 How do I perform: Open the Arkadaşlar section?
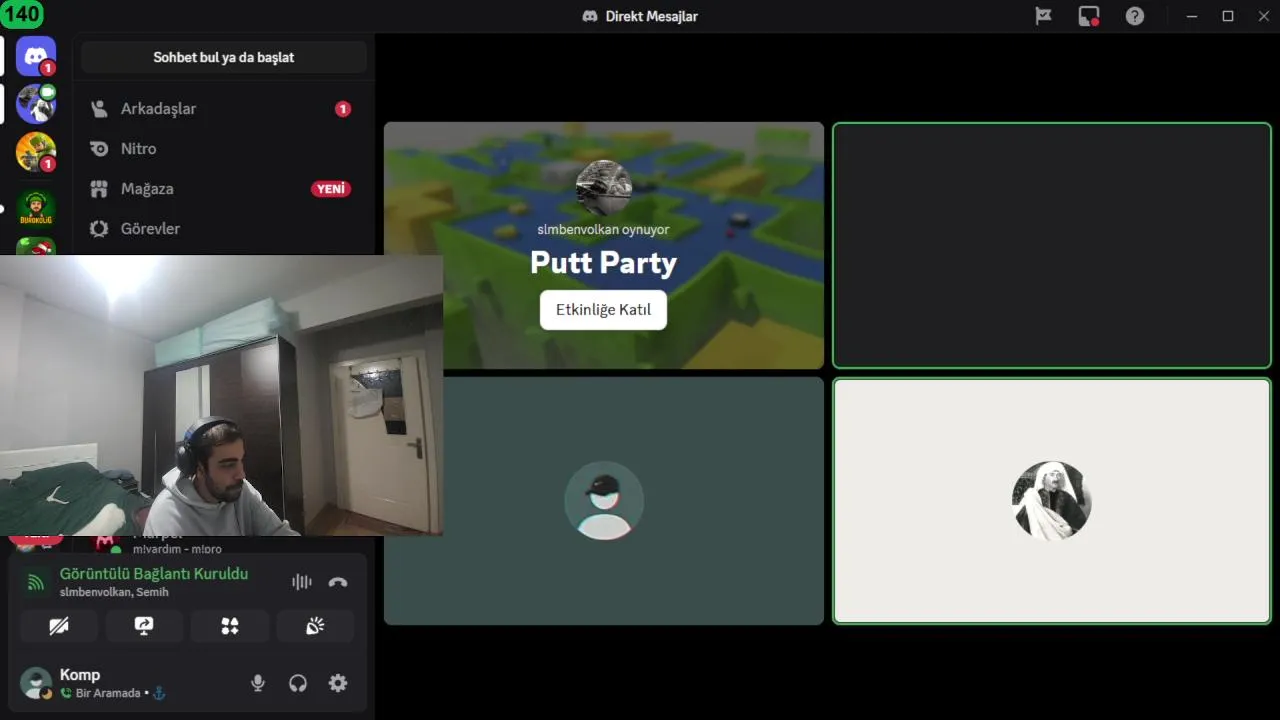pos(224,108)
